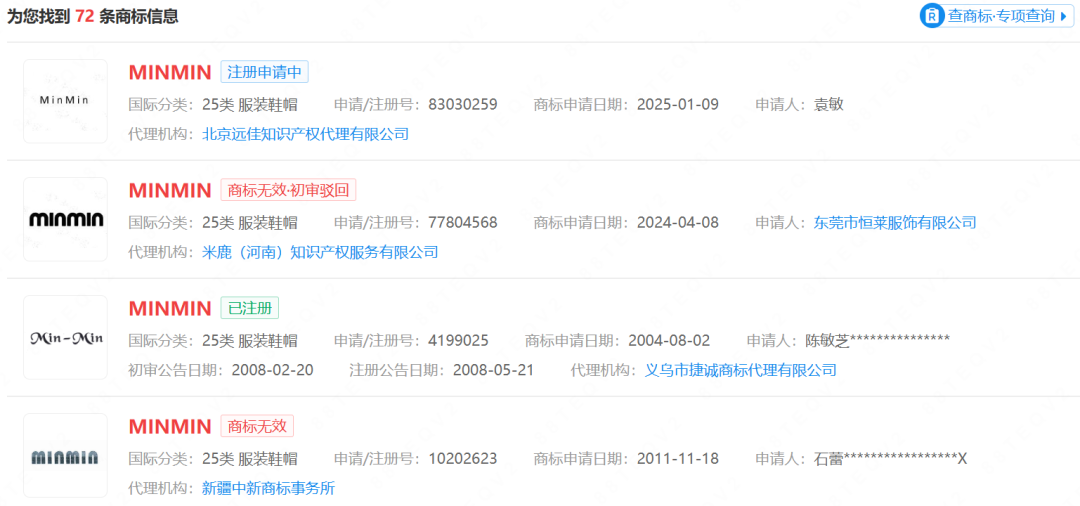Open MINMIN title with 商标无效·初审驳回 status
The image size is (1080, 506).
170,190
